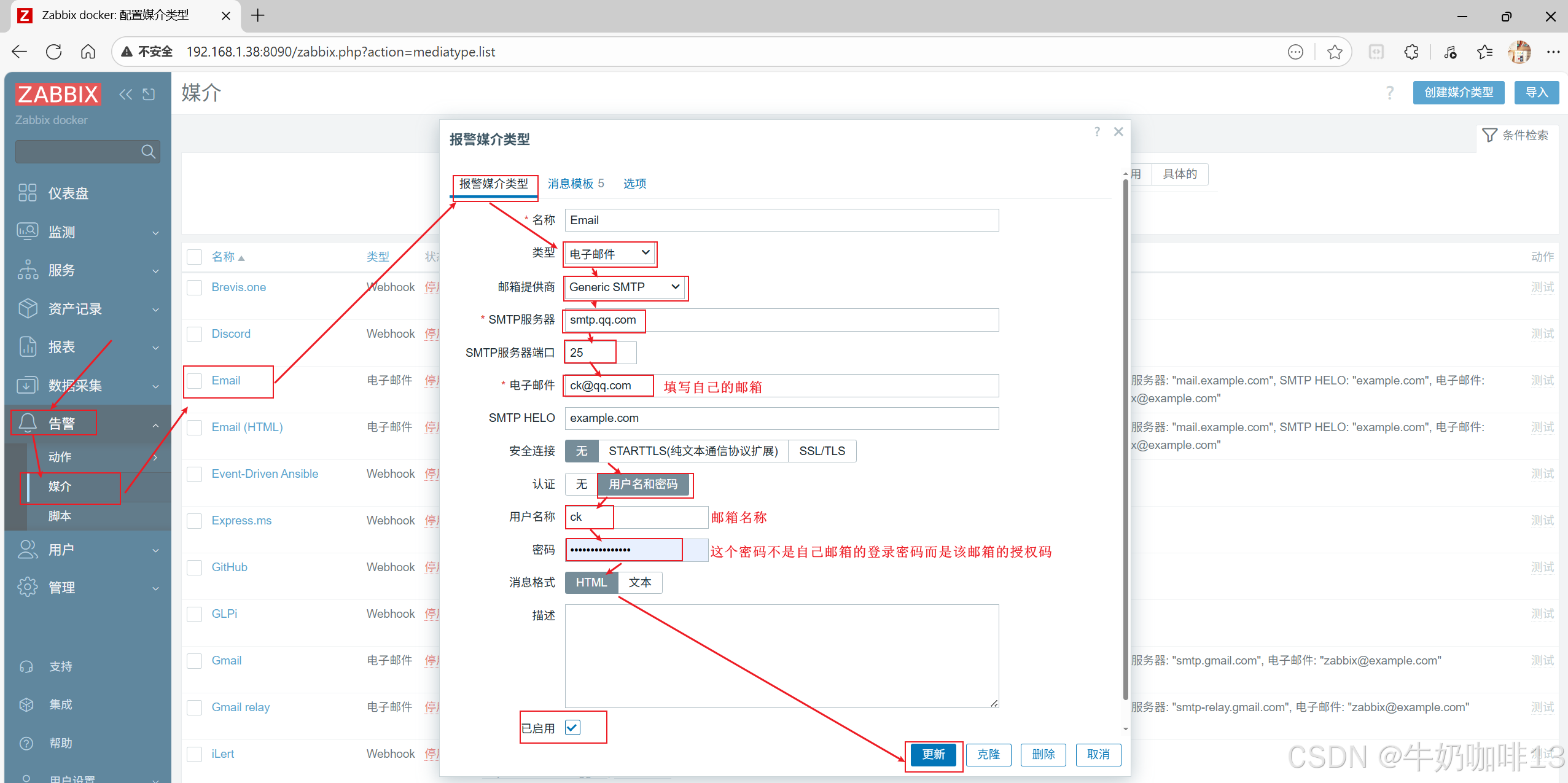Screen dimensions: 1568x783
Task: Collapse sidebar with double-chevron icon
Action: (x=125, y=94)
